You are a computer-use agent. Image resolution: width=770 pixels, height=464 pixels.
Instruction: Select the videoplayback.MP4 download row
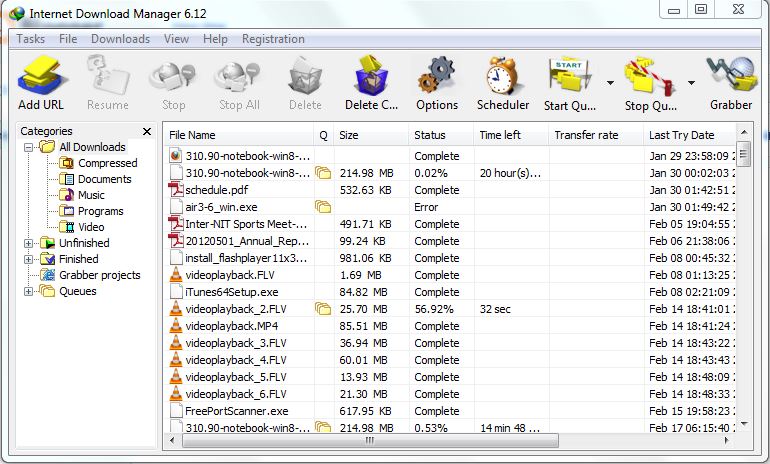449,326
